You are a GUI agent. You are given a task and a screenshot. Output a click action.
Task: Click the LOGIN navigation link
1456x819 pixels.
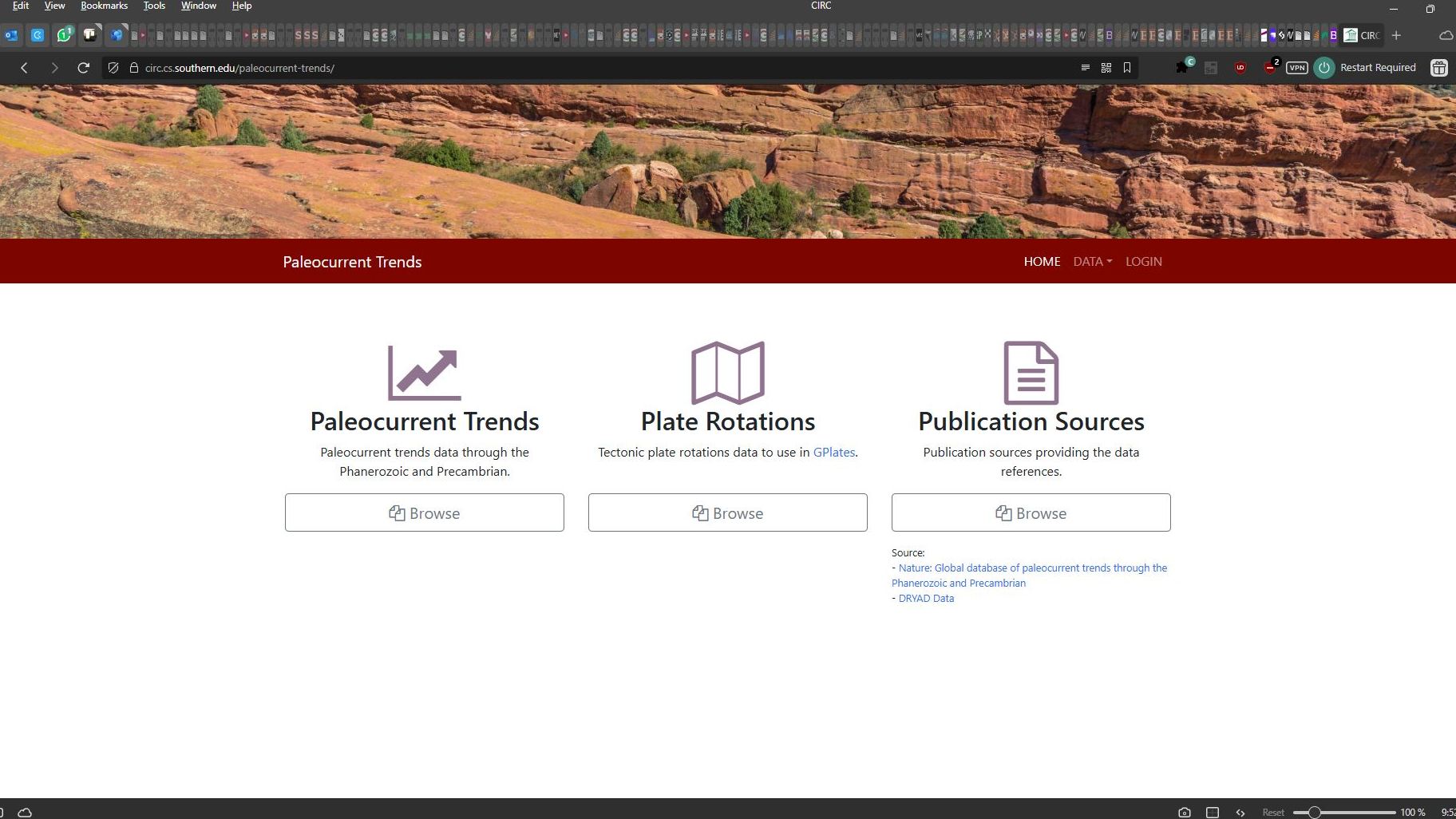[1143, 262]
